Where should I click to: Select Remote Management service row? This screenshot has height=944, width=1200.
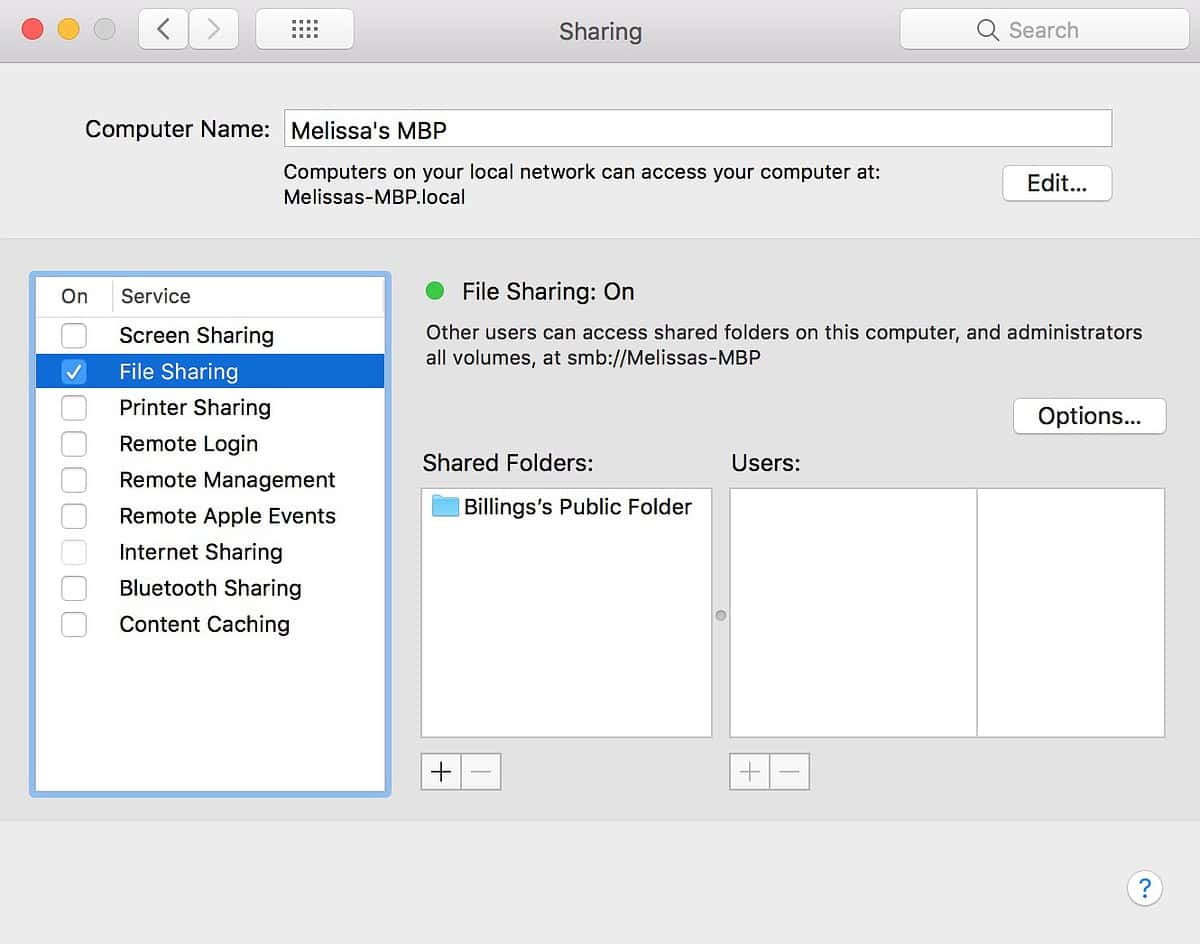[227, 480]
